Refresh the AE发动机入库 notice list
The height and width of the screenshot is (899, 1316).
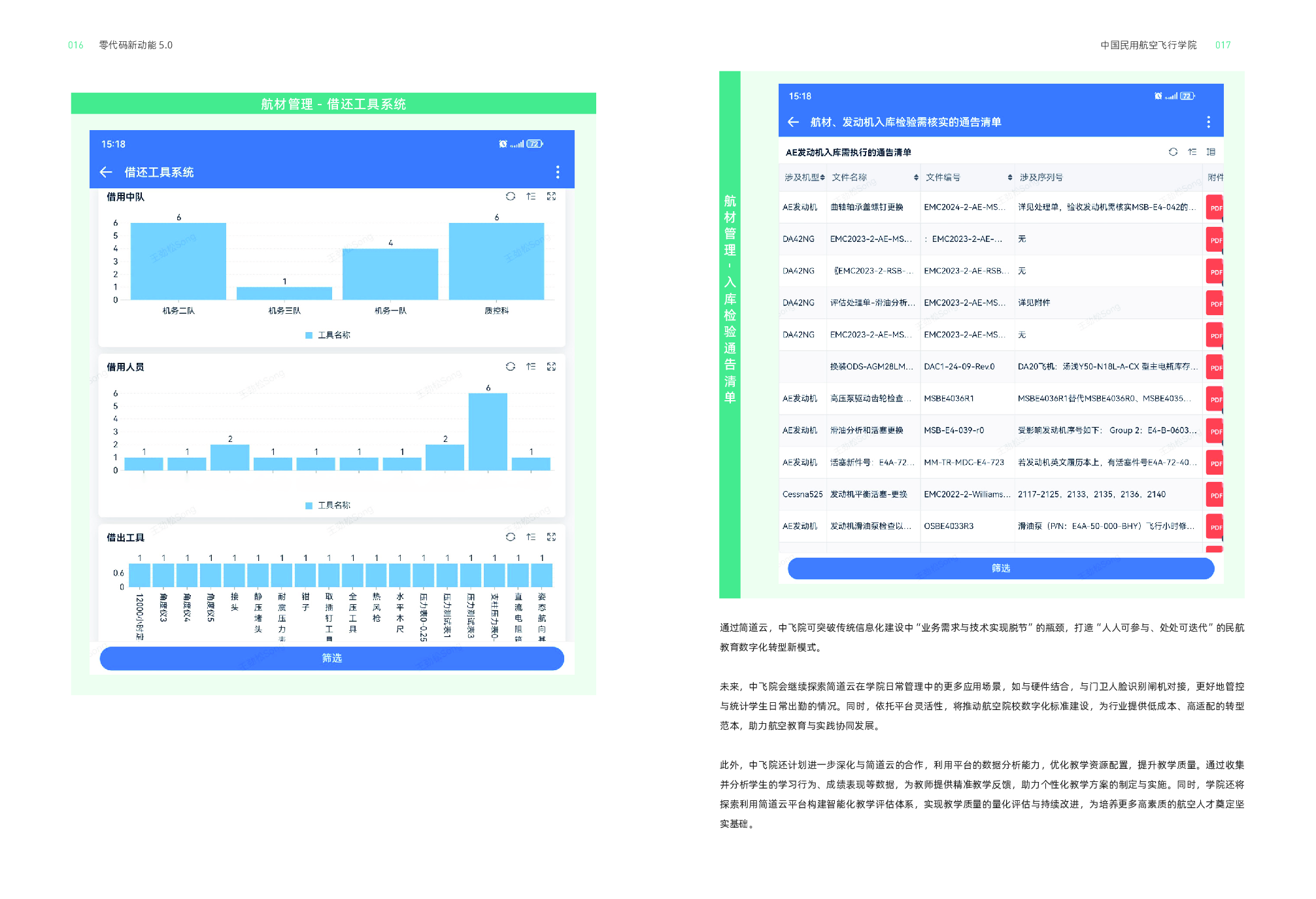(x=1173, y=152)
